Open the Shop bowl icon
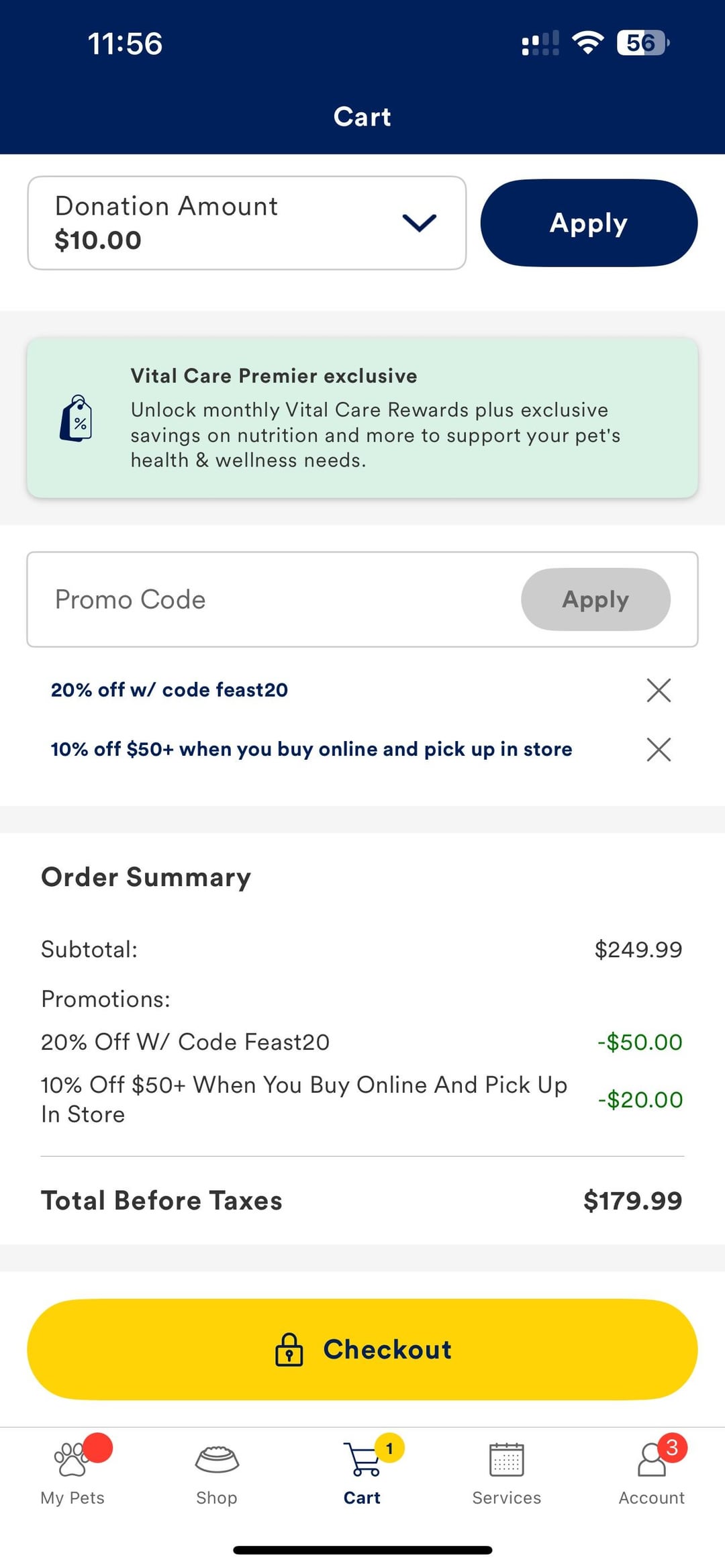725x1568 pixels. click(x=217, y=1459)
